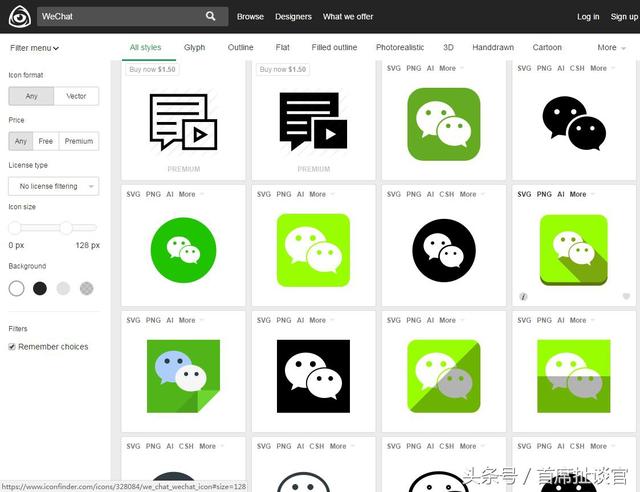Expand the More styles dropdown
The width and height of the screenshot is (640, 492).
pyautogui.click(x=611, y=48)
